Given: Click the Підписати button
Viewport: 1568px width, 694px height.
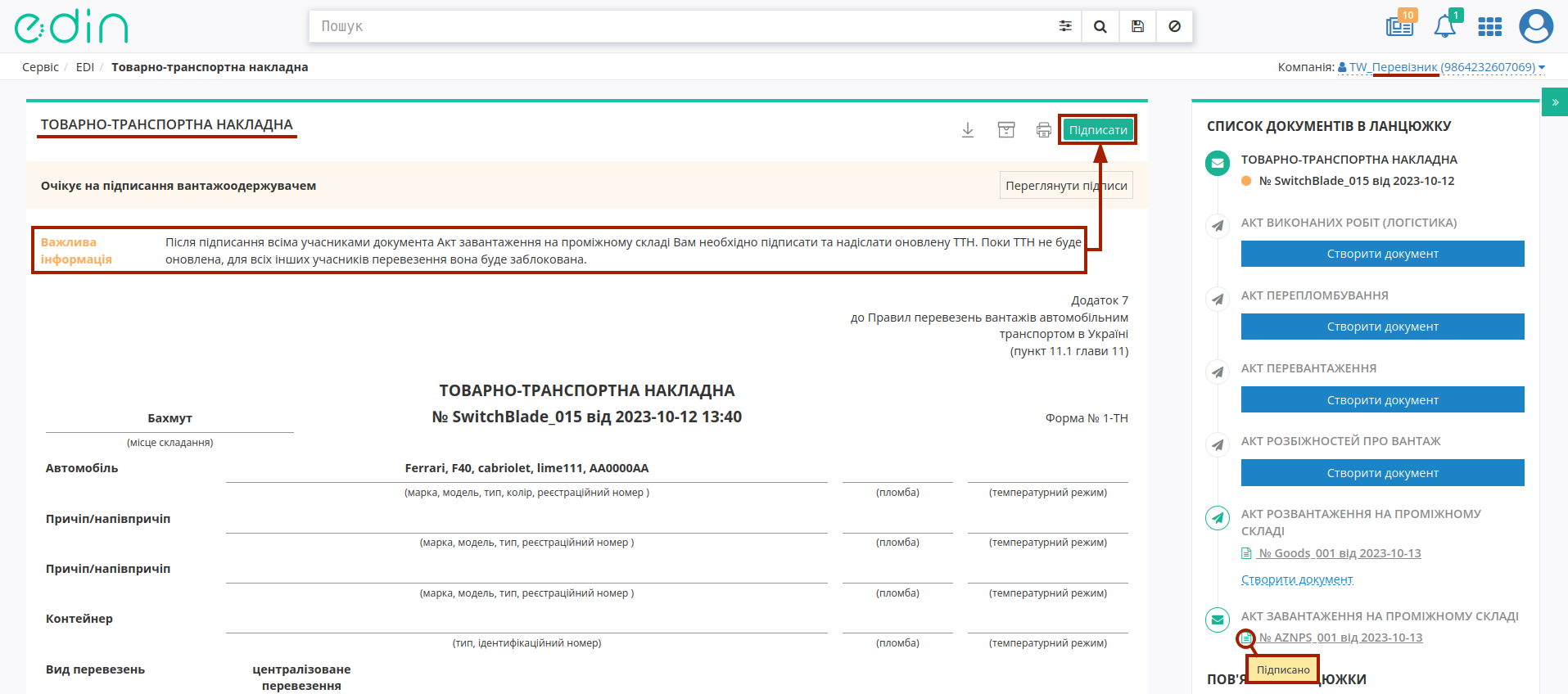Looking at the screenshot, I should [x=1098, y=130].
